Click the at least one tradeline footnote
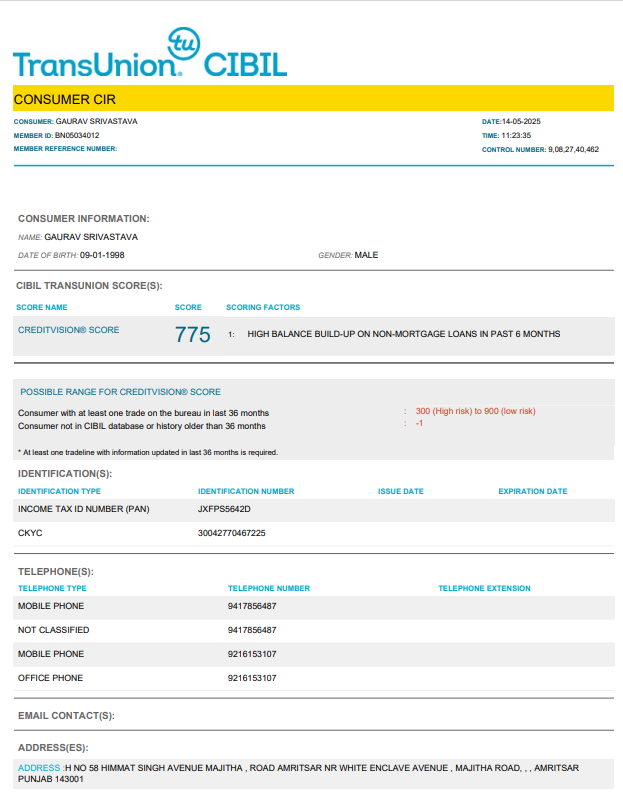 point(148,452)
